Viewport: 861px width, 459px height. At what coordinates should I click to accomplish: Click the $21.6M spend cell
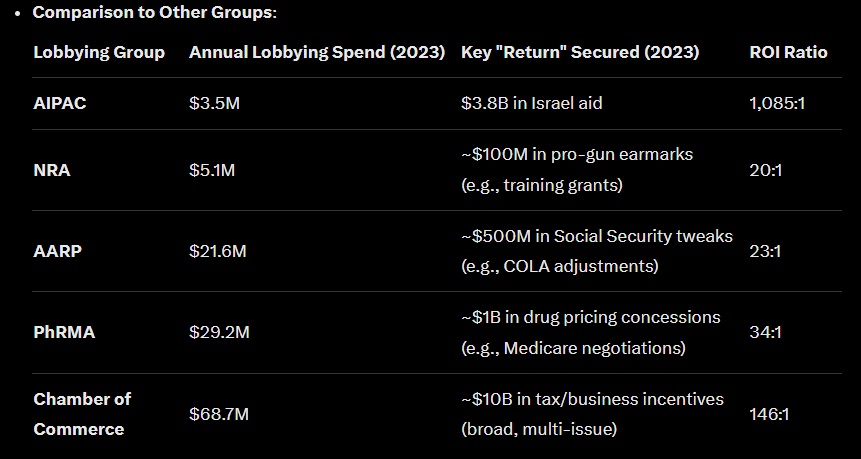click(217, 251)
